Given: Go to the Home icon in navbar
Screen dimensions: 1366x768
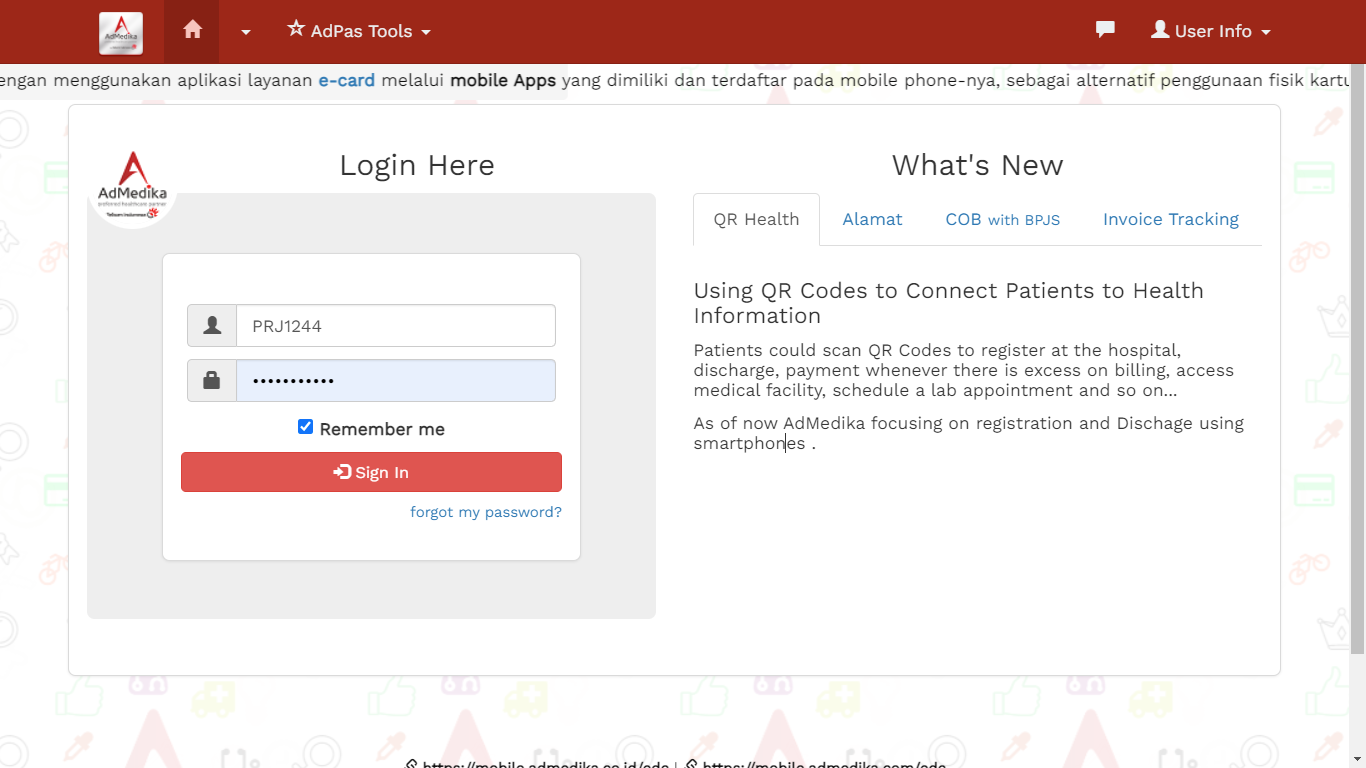Looking at the screenshot, I should coord(192,31).
